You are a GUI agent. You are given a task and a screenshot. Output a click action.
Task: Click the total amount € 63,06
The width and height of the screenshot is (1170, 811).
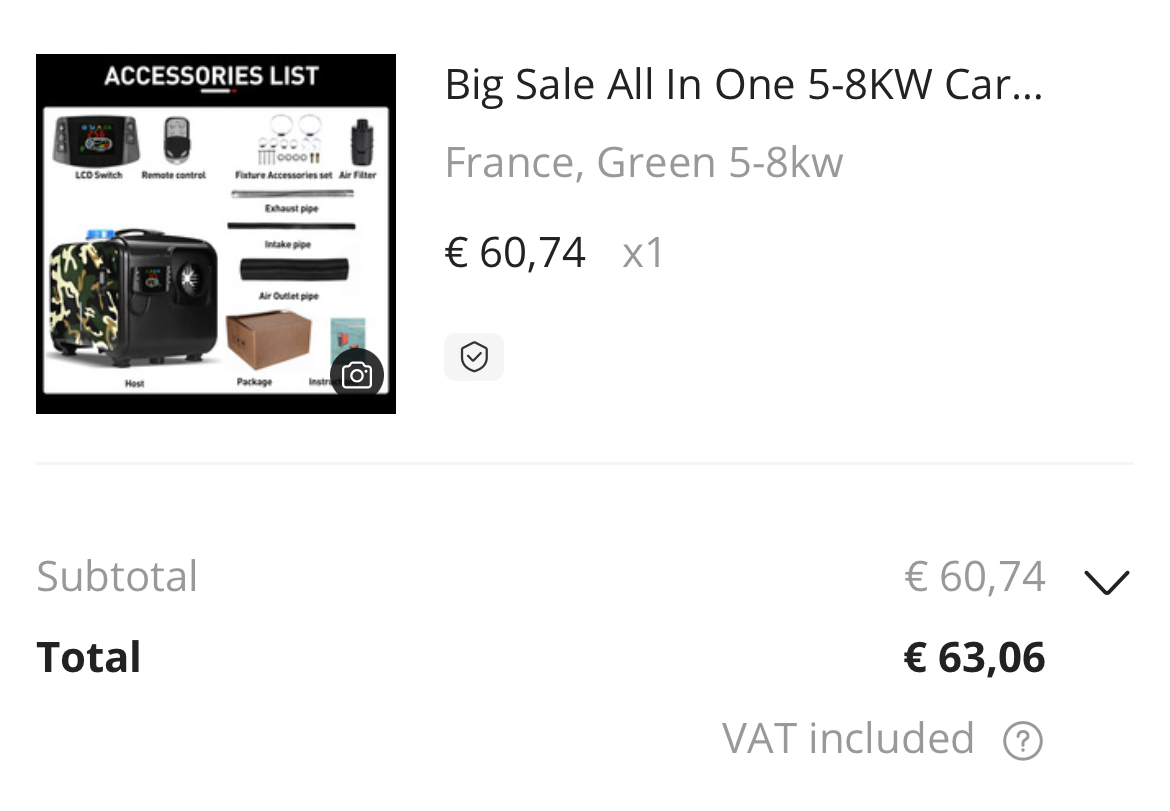[974, 658]
